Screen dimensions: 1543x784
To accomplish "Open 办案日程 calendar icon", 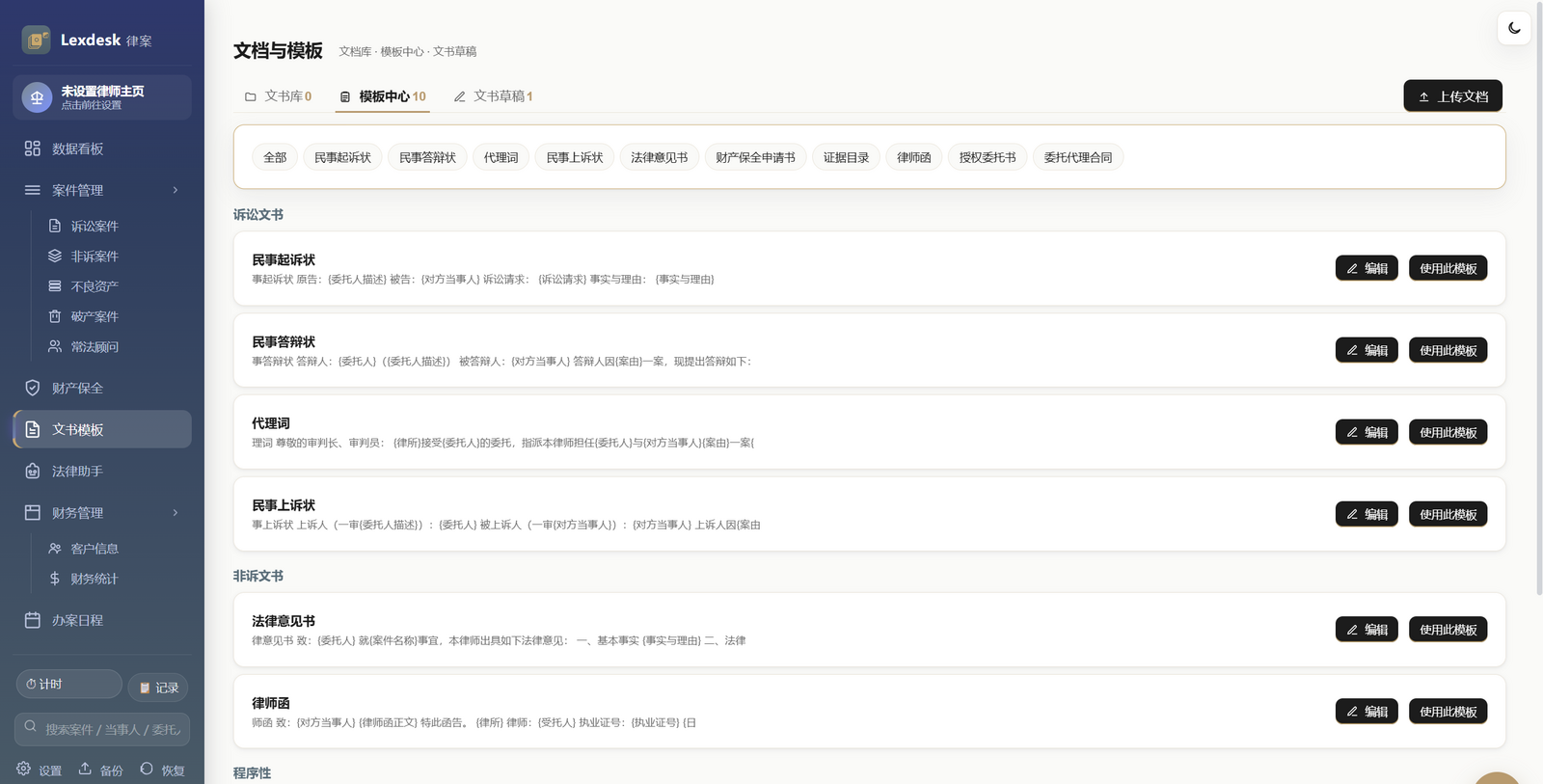I will click(33, 620).
